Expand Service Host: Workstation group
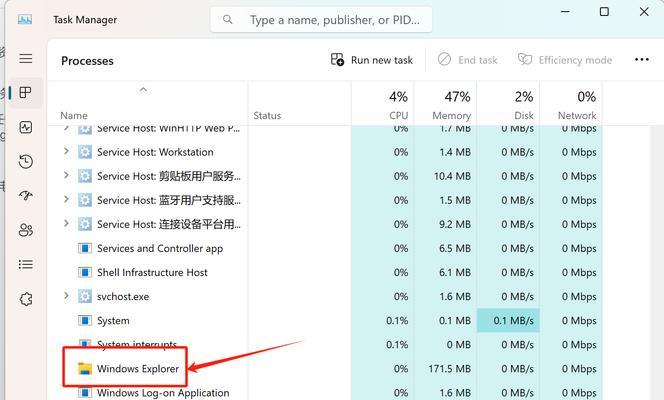 tap(66, 151)
